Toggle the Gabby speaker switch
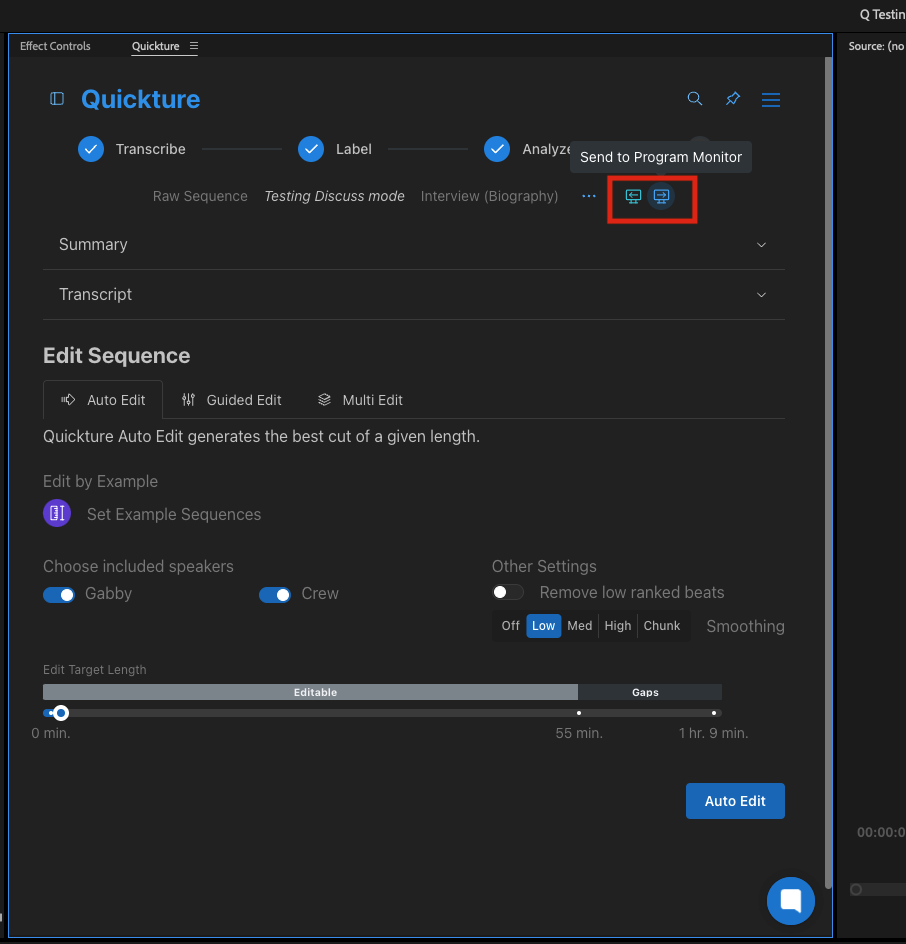 pos(59,595)
